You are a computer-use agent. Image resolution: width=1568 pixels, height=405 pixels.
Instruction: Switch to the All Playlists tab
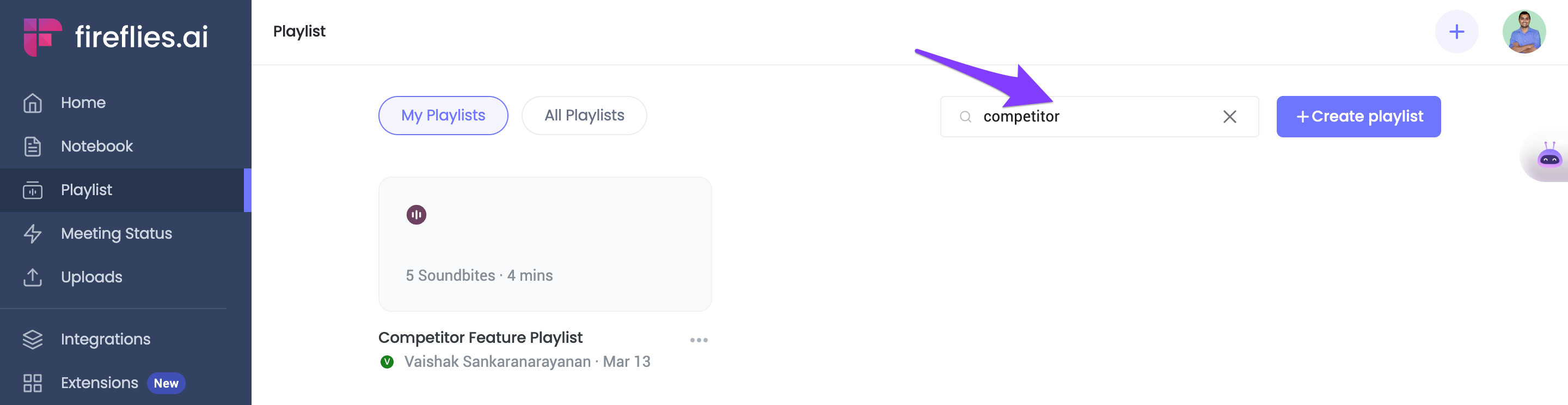[584, 115]
